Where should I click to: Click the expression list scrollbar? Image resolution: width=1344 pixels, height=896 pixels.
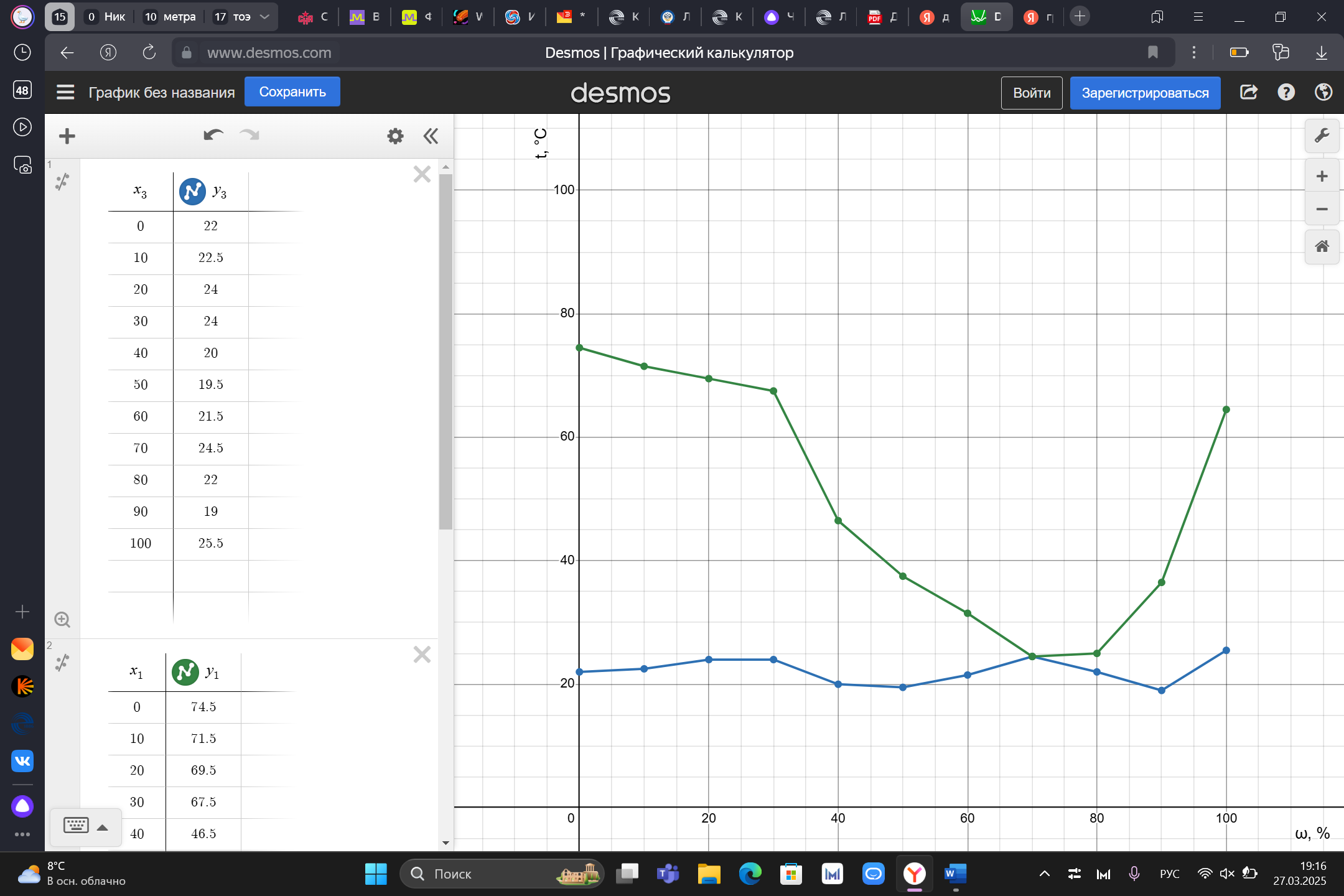[x=446, y=352]
